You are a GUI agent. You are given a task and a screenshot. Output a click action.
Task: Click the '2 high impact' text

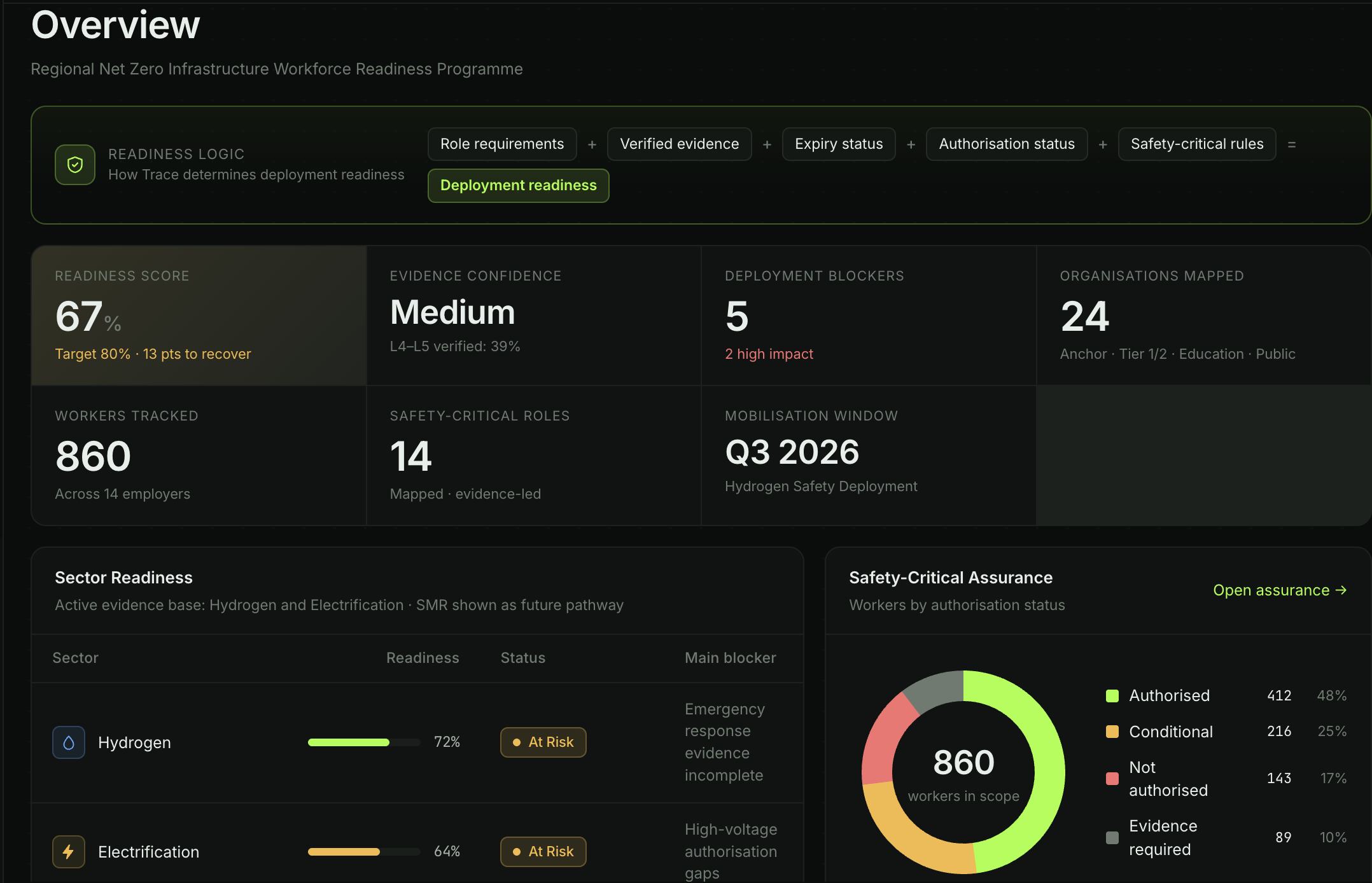769,354
